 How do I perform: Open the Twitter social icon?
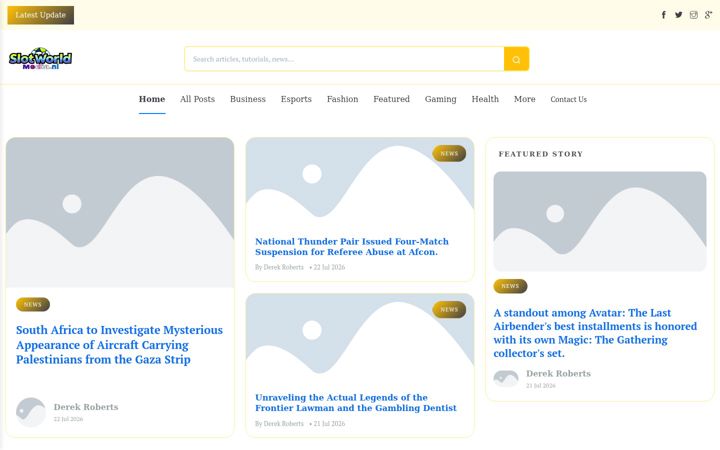click(x=679, y=15)
